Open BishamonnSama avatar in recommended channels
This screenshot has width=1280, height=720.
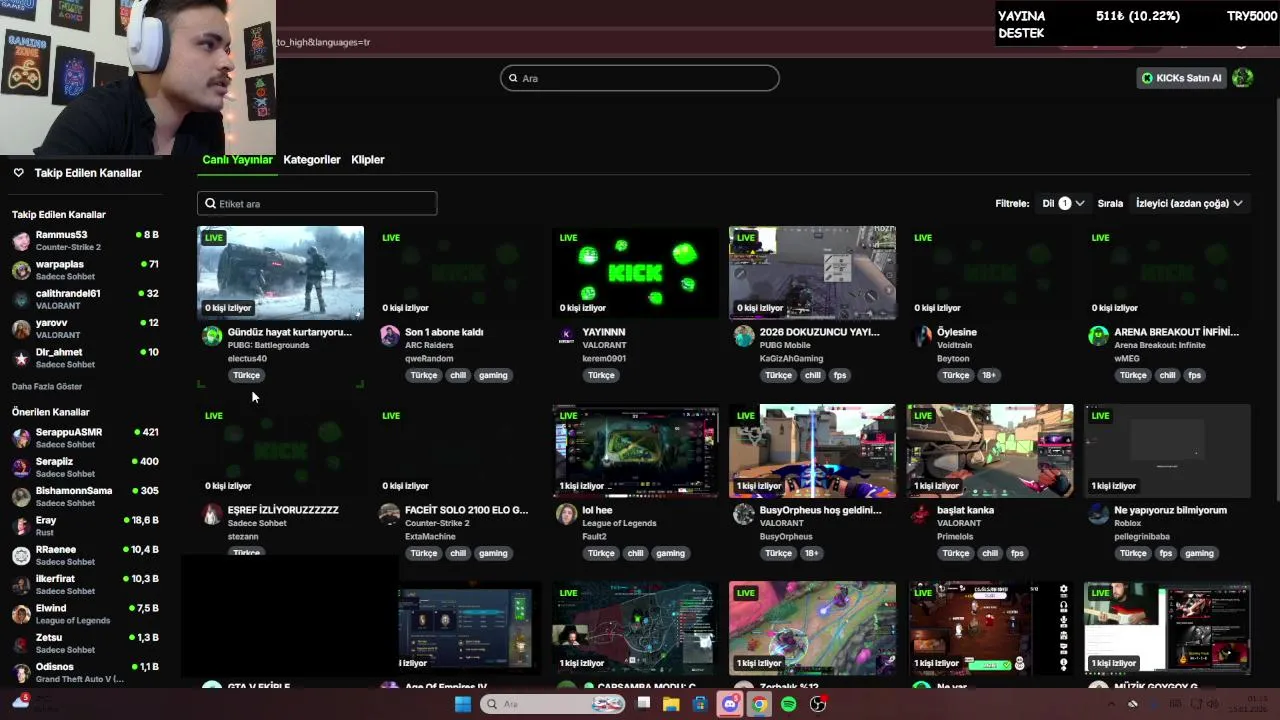[x=21, y=497]
